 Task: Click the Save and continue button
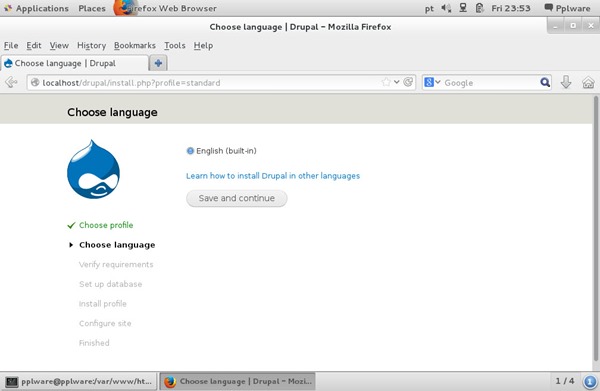pos(236,198)
